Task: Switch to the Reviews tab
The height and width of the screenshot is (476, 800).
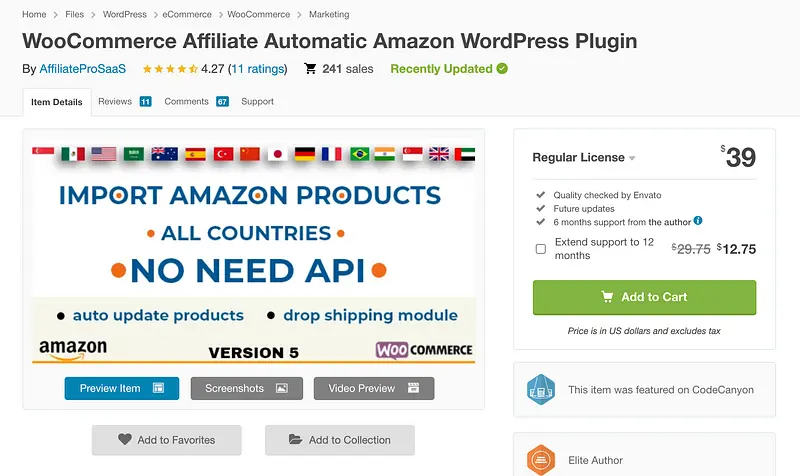Action: click(115, 102)
